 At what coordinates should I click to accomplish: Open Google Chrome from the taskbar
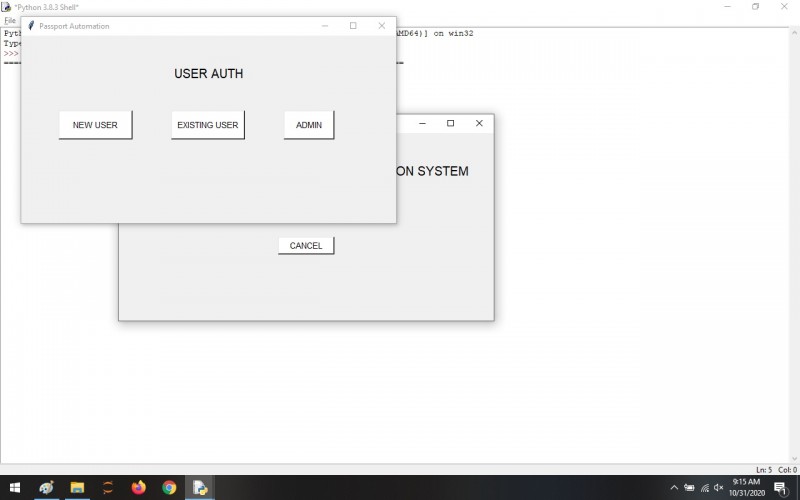pyautogui.click(x=169, y=488)
